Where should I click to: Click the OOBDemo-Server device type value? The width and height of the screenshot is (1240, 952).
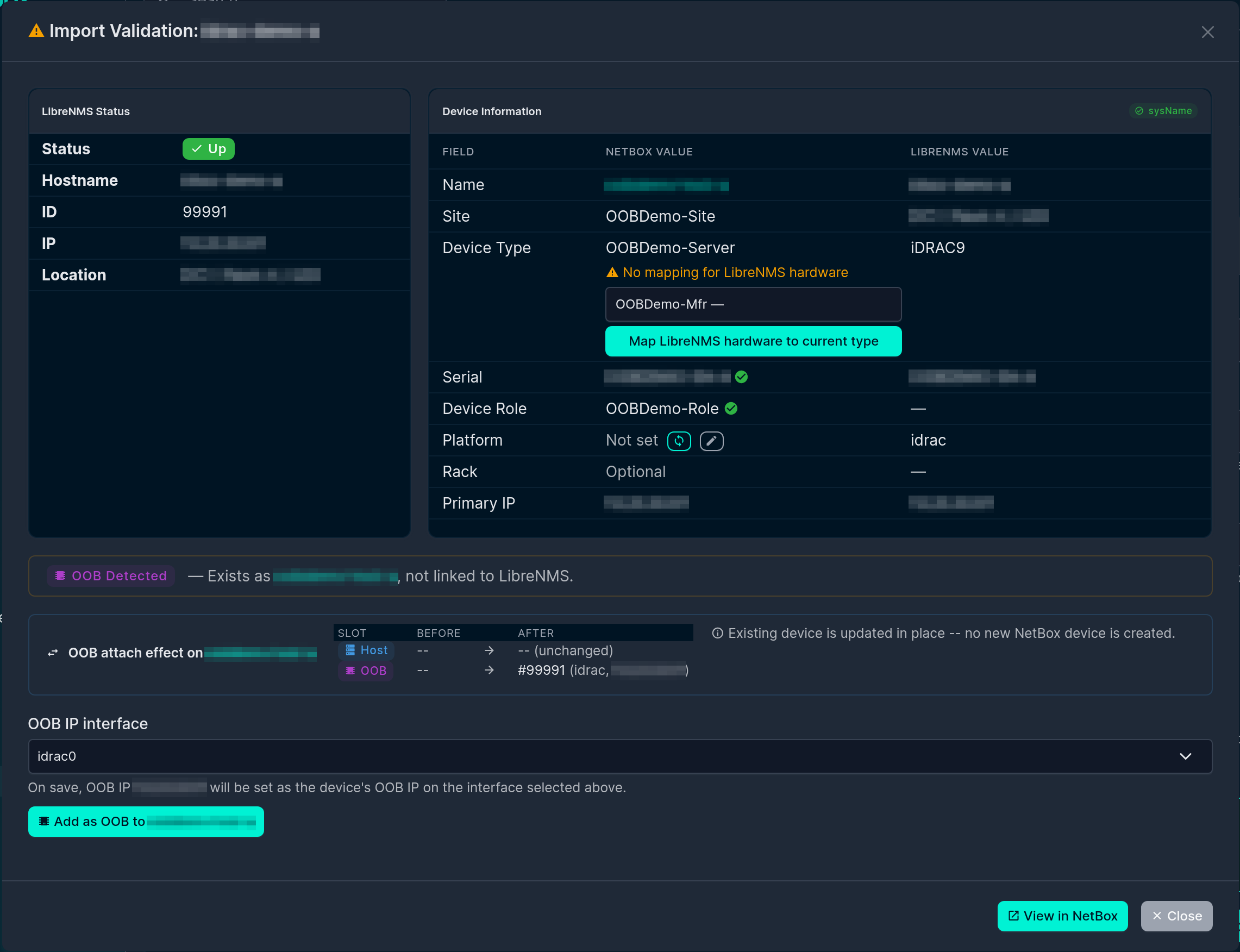[x=670, y=248]
